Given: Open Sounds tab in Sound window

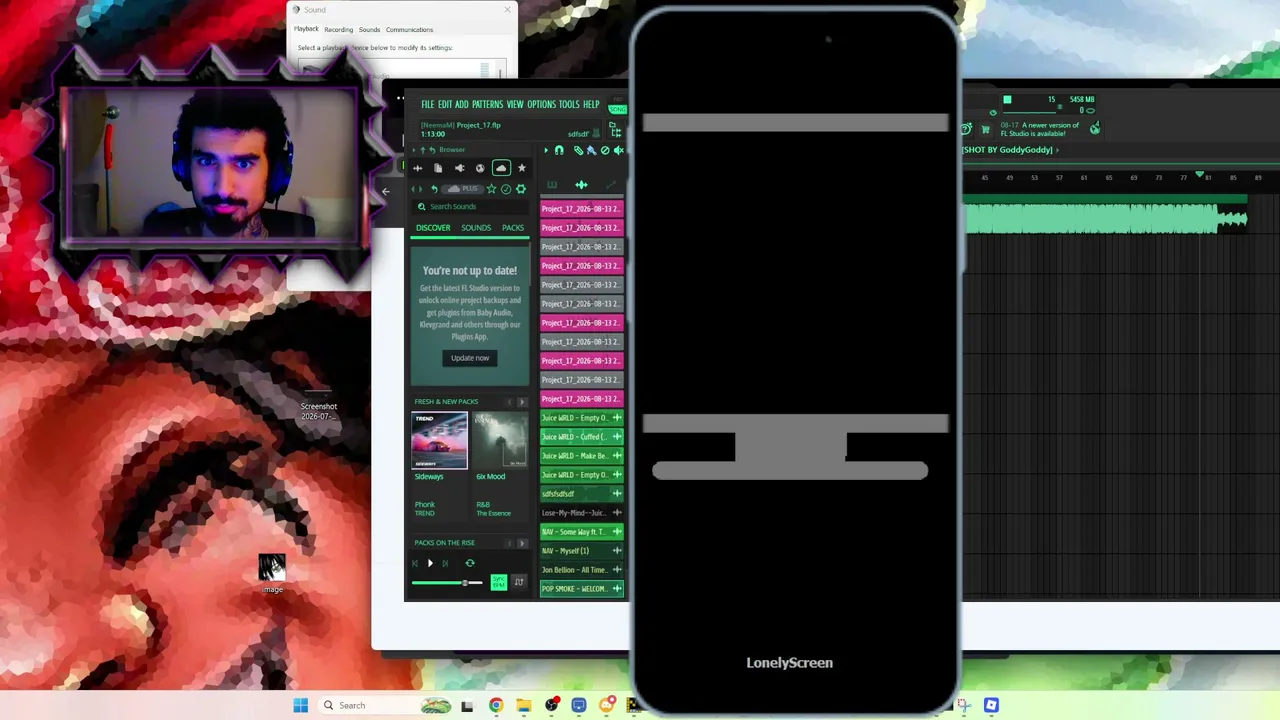Looking at the screenshot, I should pos(369,30).
